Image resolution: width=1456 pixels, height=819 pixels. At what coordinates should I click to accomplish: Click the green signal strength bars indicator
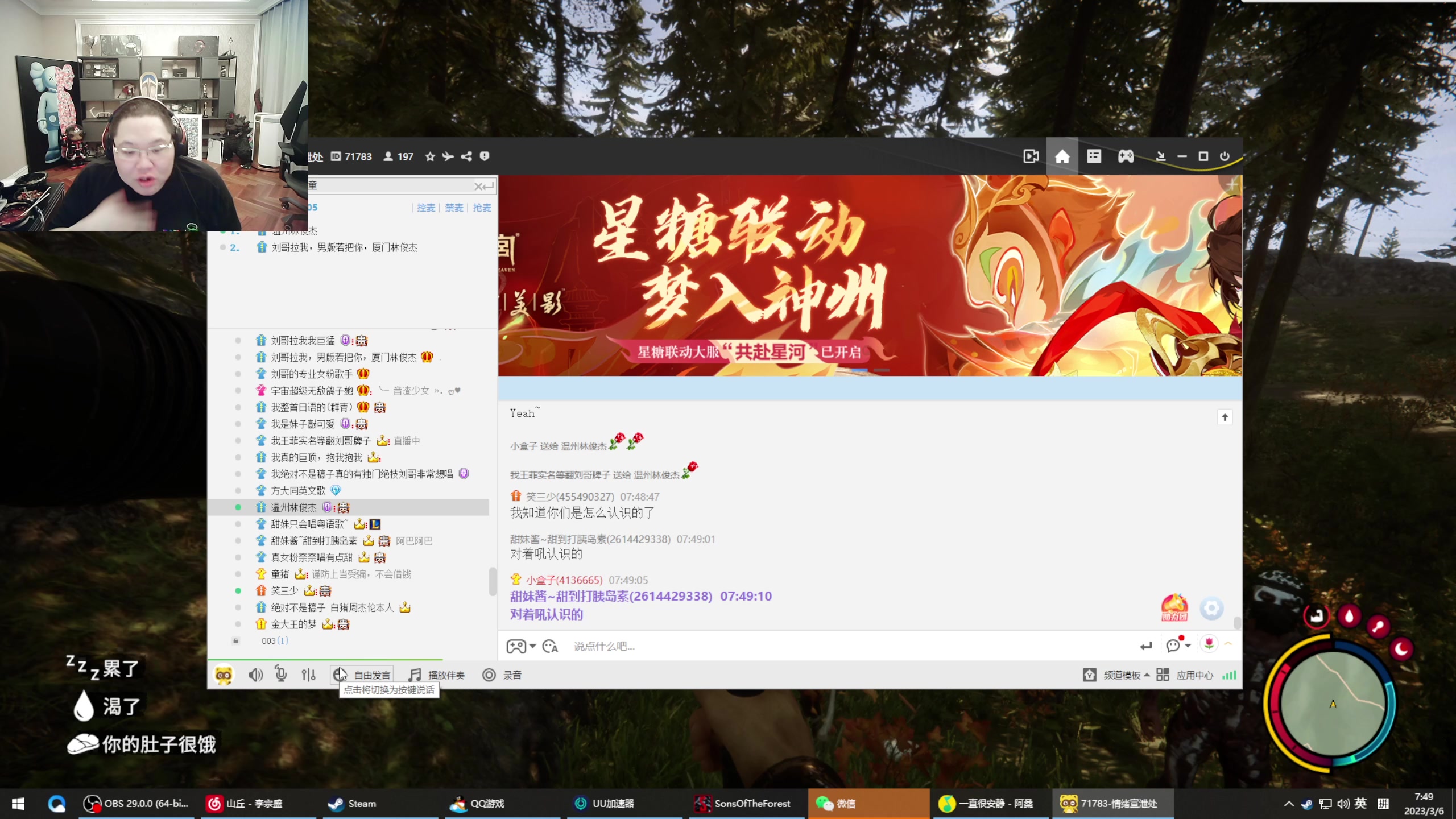click(x=1231, y=675)
